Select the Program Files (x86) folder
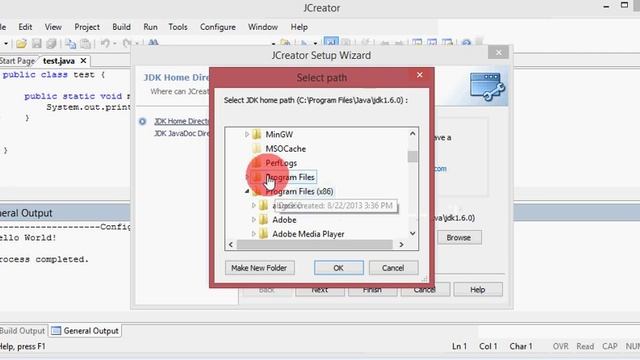640x360 pixels. [x=300, y=191]
